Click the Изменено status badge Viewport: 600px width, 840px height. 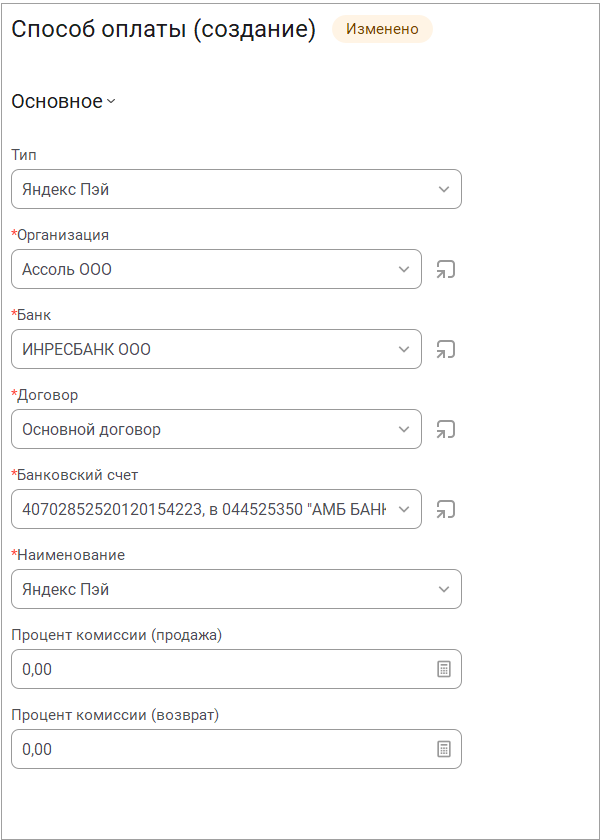point(382,29)
